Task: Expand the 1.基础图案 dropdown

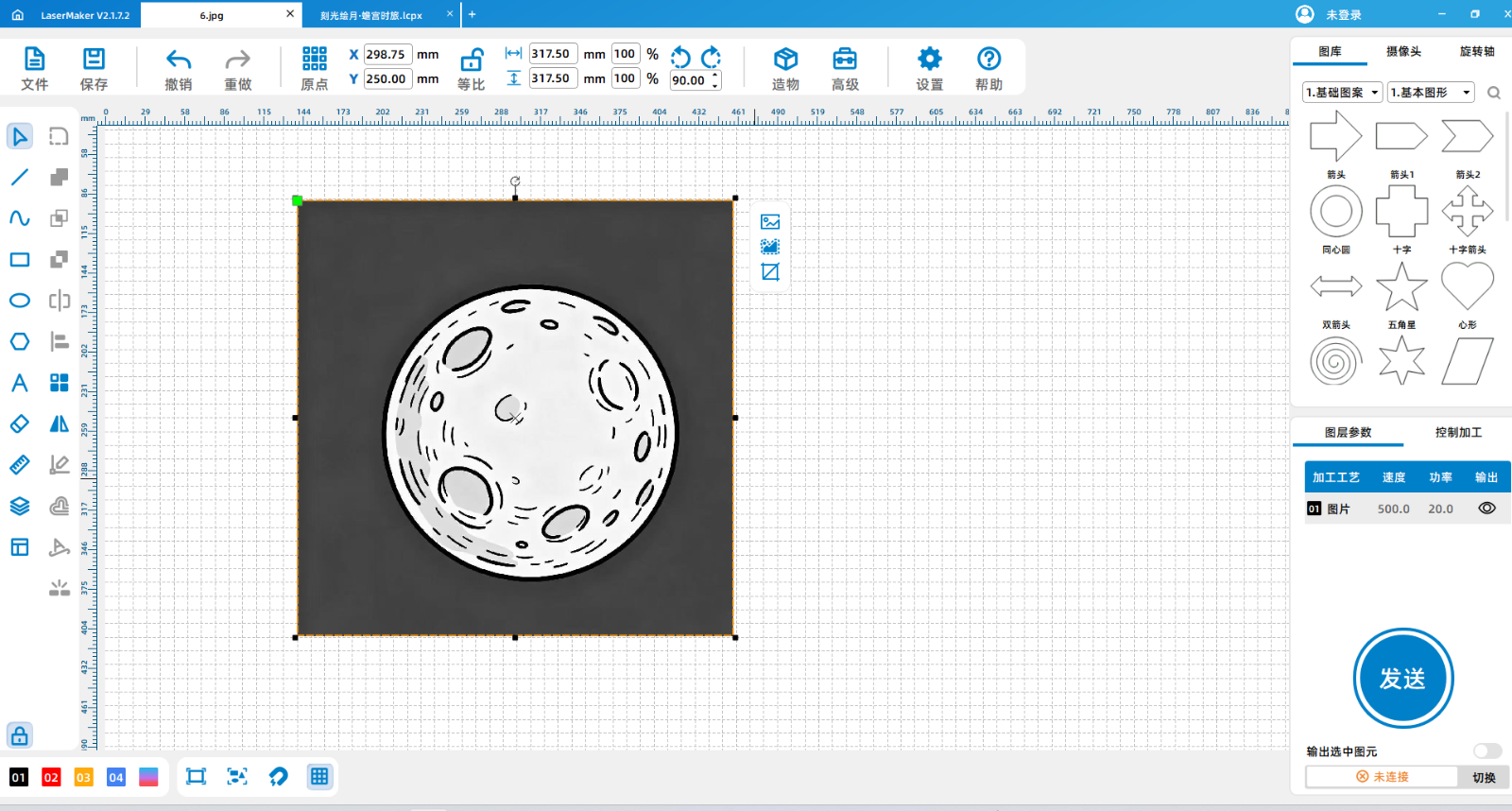Action: pyautogui.click(x=1342, y=93)
